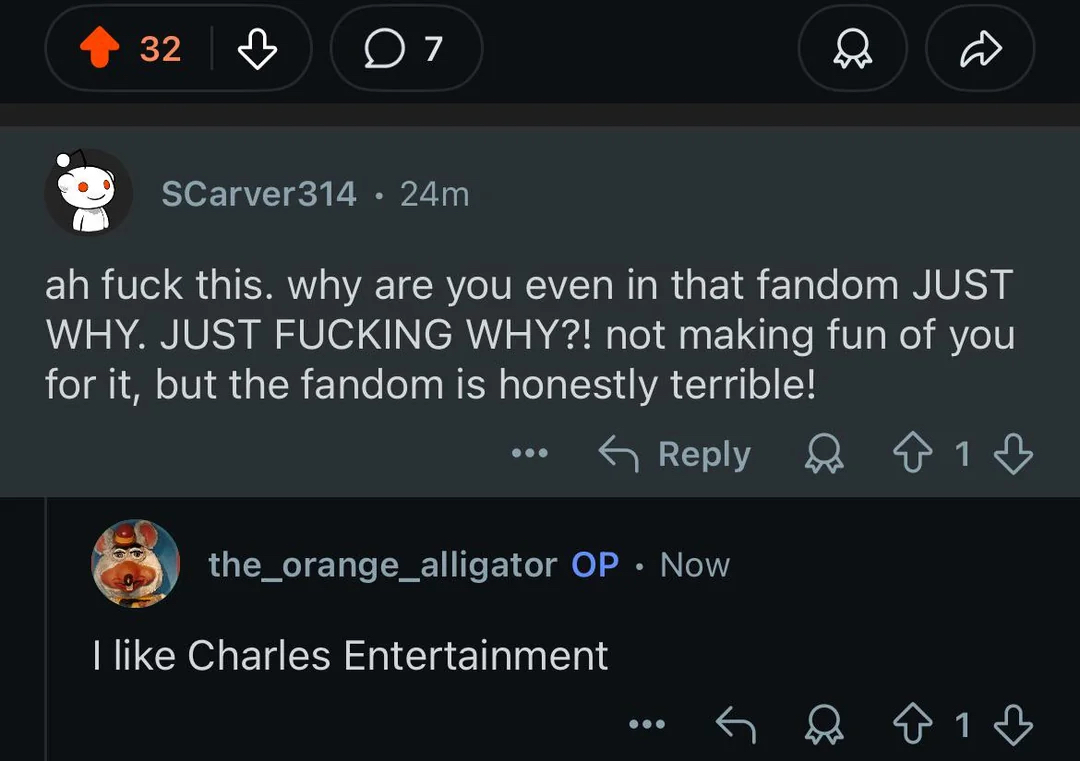This screenshot has width=1080, height=761.
Task: Visit the_orange_alligator's profile via username
Action: (x=382, y=565)
